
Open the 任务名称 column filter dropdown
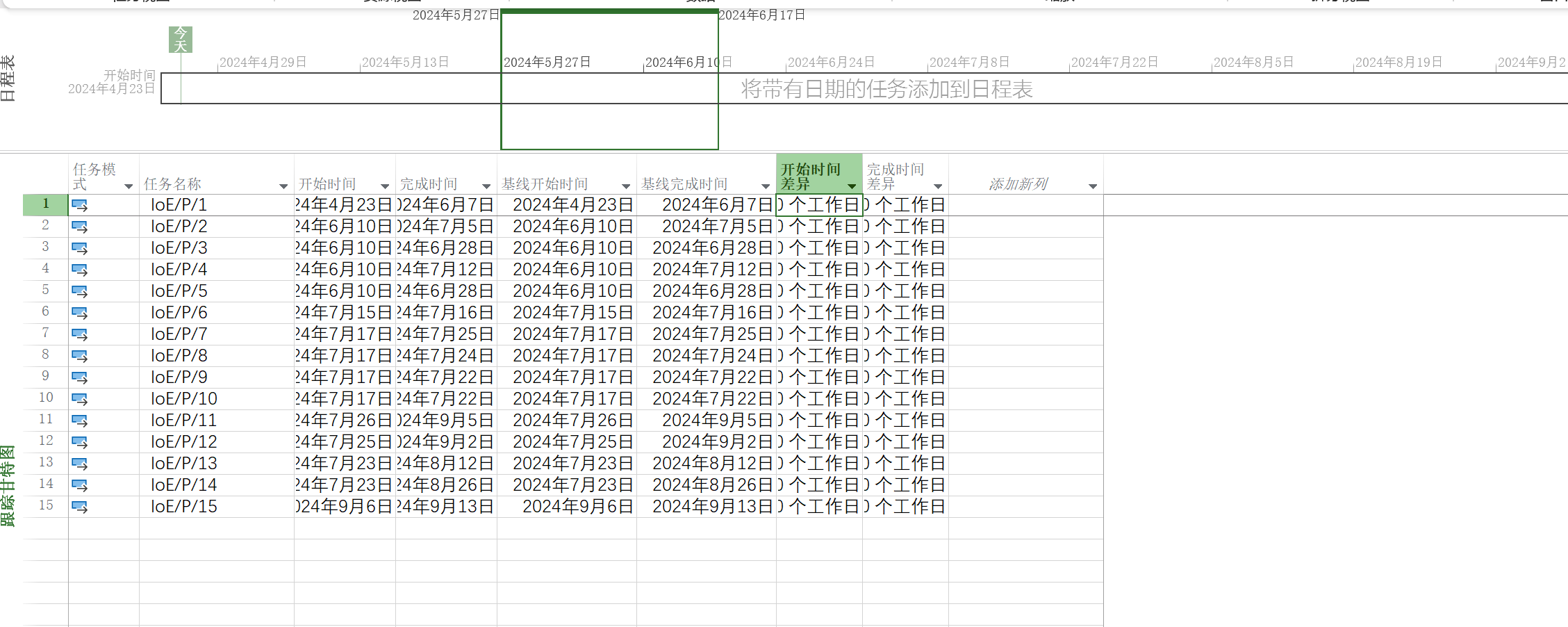pos(283,186)
